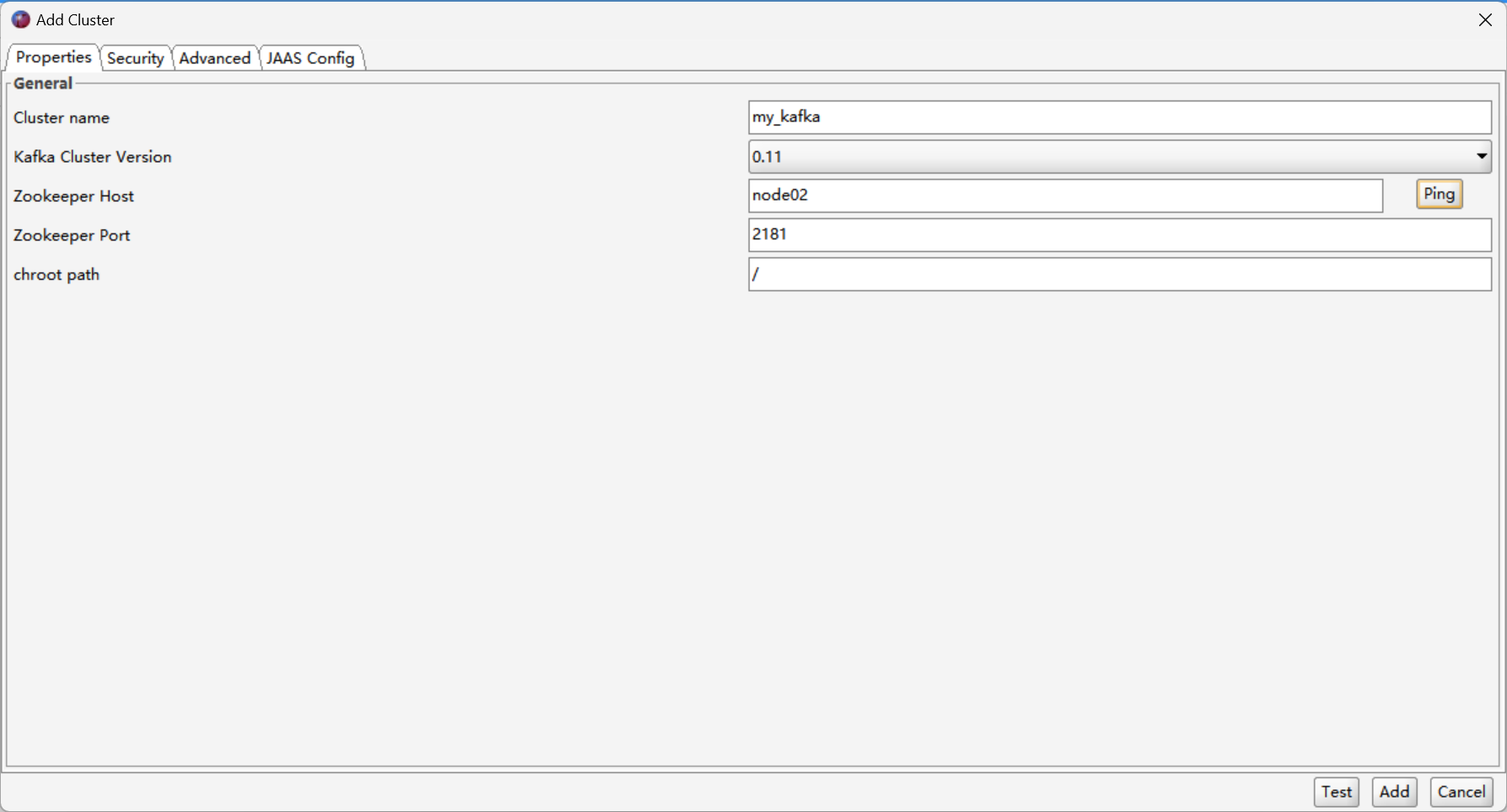Click the Kafka Cluster Version label
Image resolution: width=1507 pixels, height=812 pixels.
(93, 157)
